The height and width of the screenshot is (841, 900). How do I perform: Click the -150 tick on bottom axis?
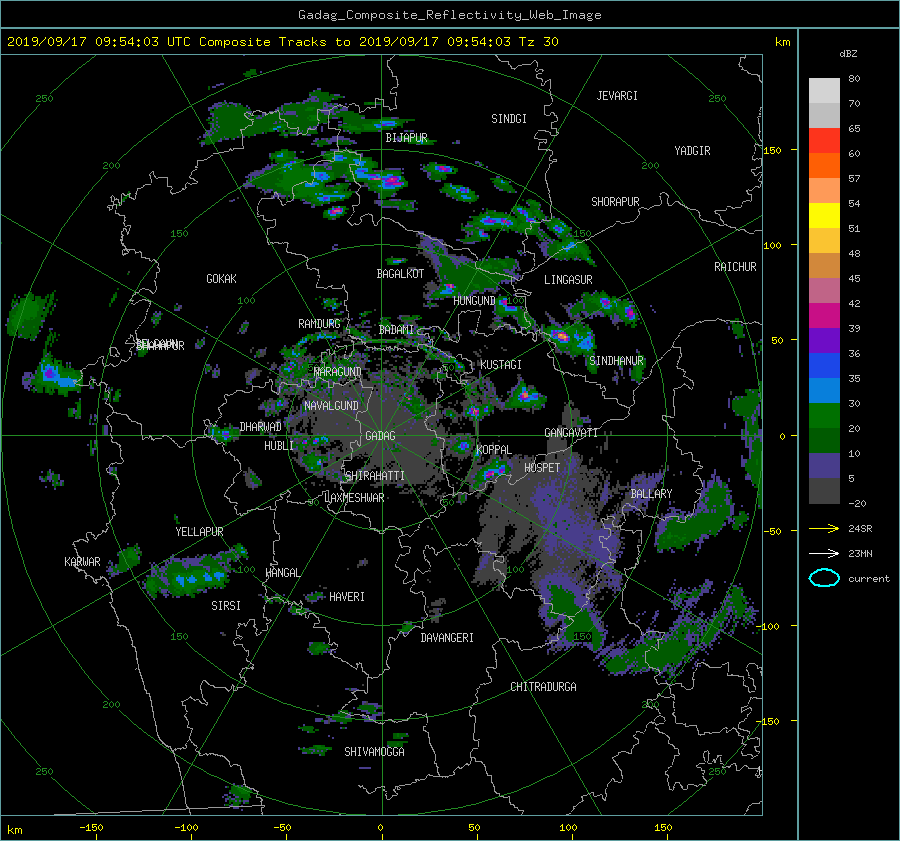(x=91, y=828)
